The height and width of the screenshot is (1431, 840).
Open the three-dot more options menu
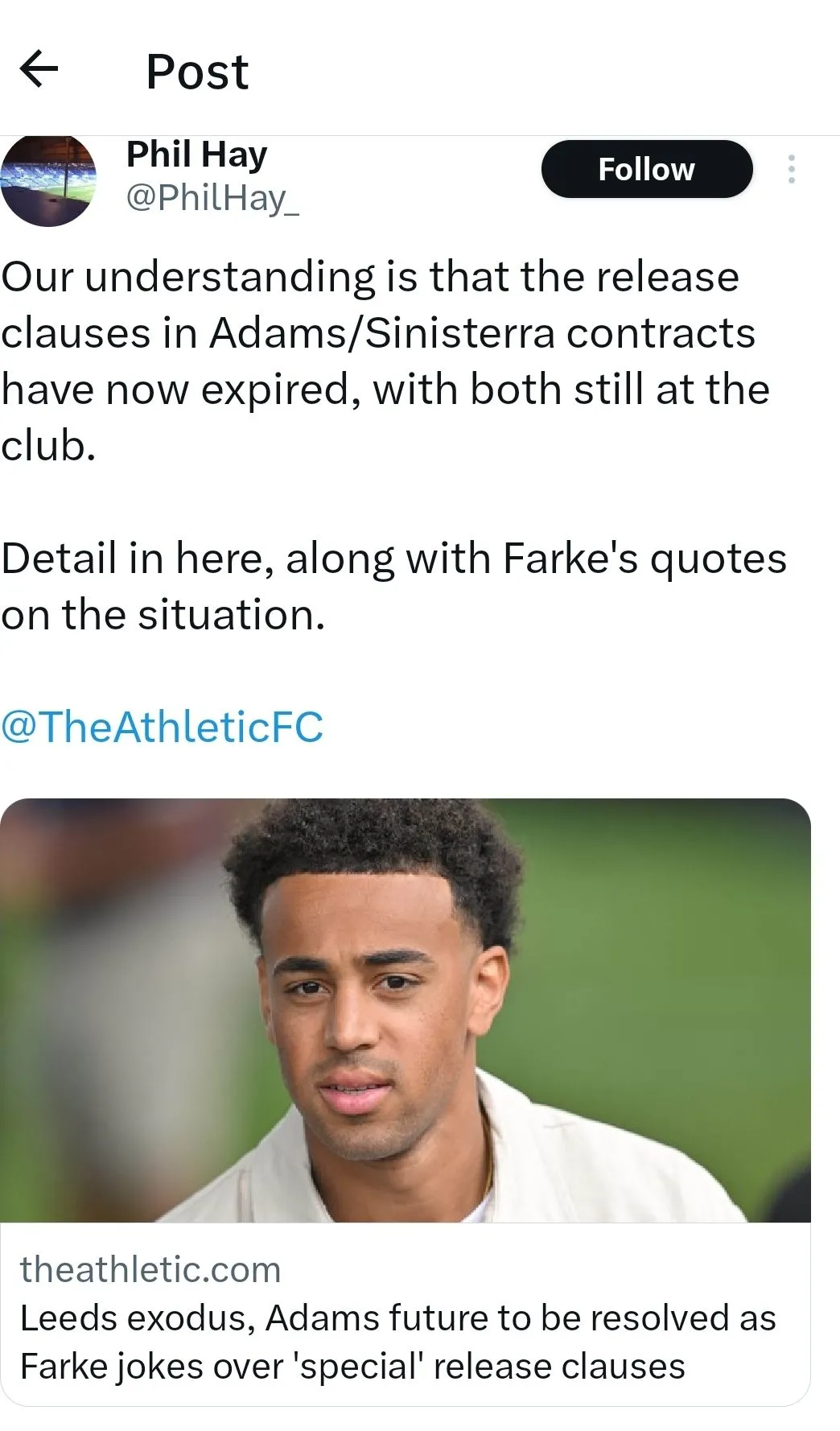click(x=792, y=169)
